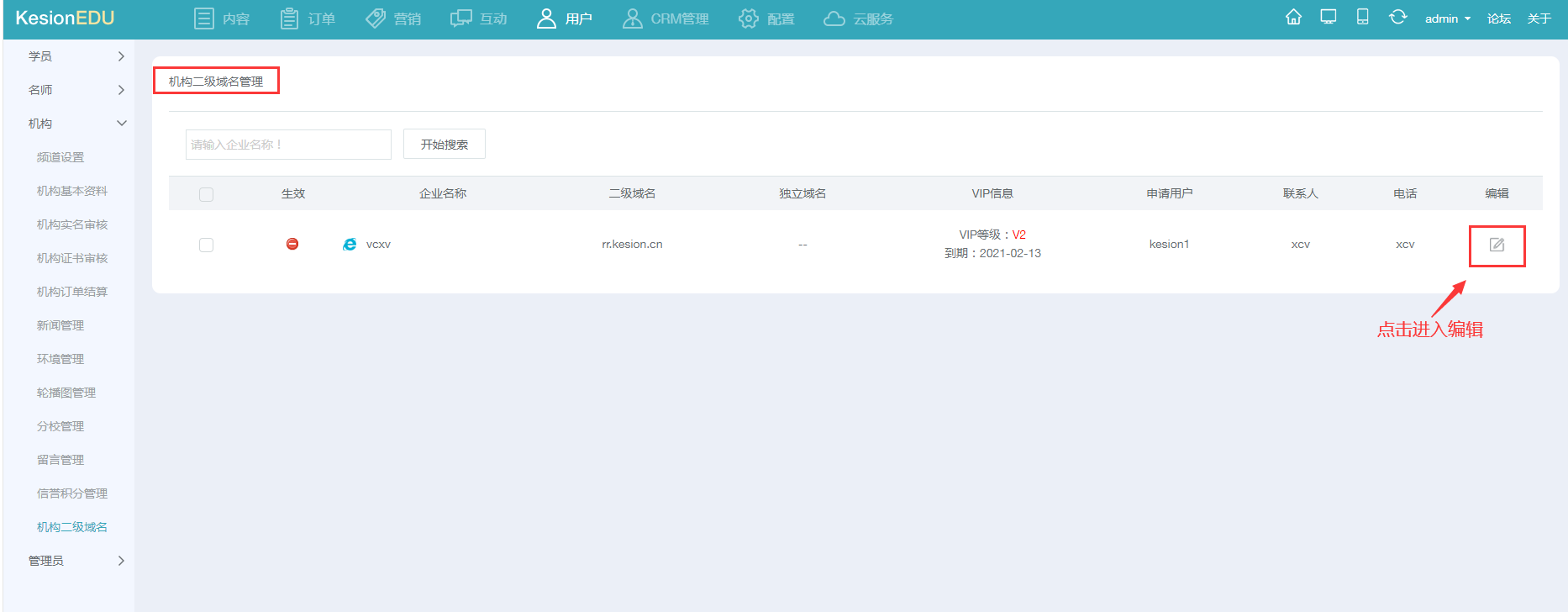Click the edit icon for the vcxv row

1497,245
